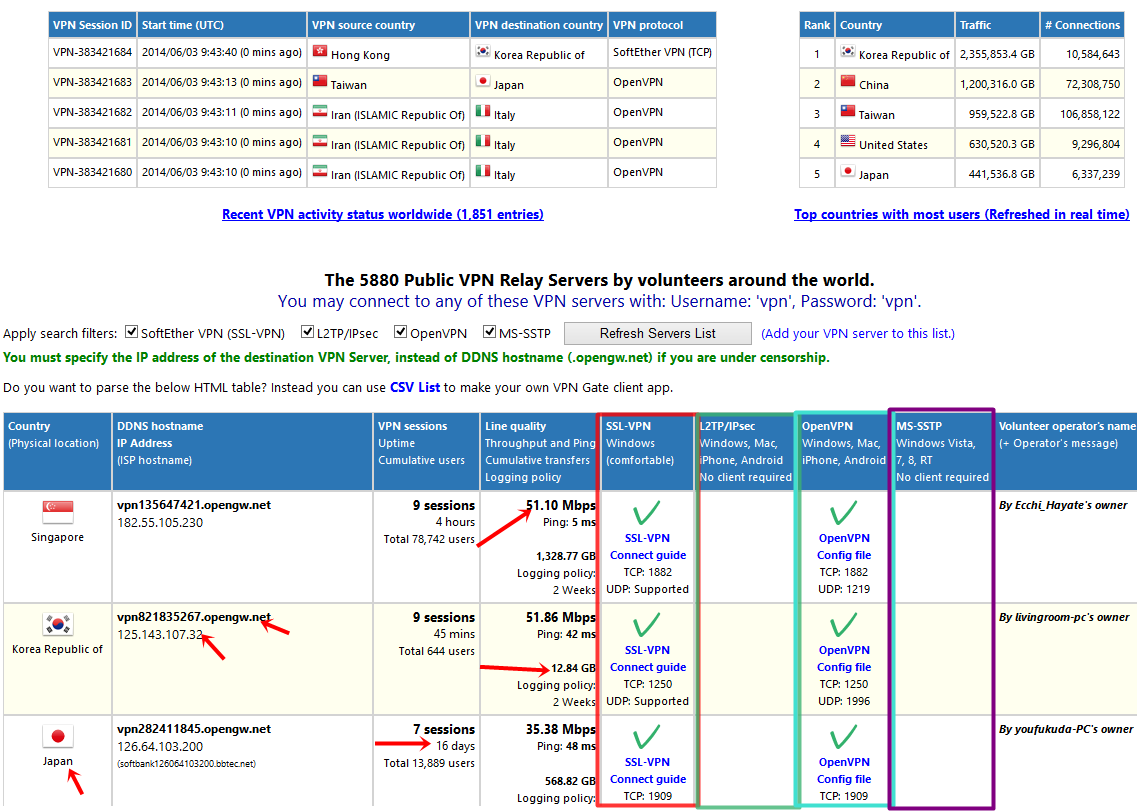Screen dimensions: 1137x811
Task: Click the # Connections column header
Action: click(x=1082, y=25)
